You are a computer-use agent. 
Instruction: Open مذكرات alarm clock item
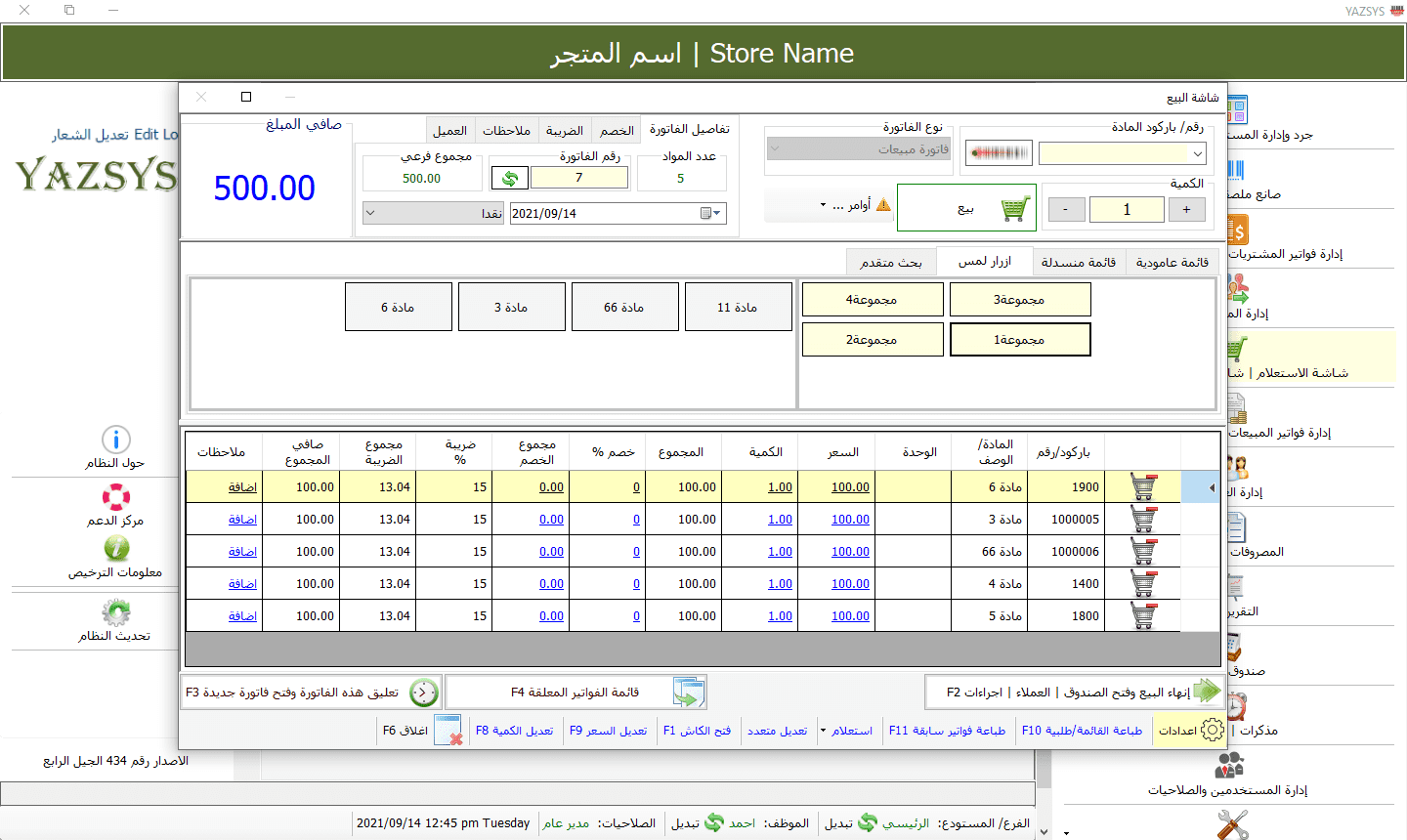point(1236,706)
